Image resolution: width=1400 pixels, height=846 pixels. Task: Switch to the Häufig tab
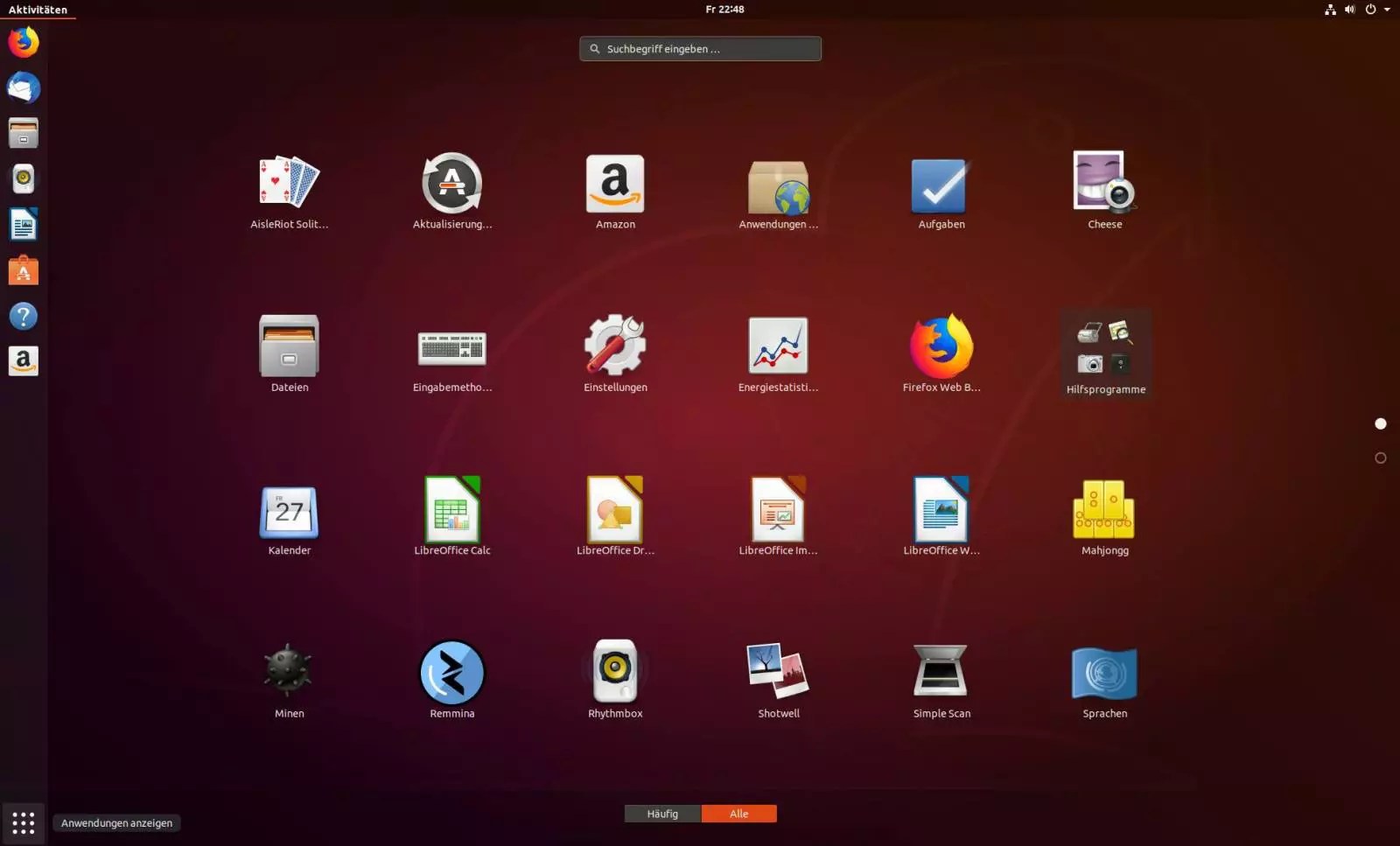coord(662,814)
